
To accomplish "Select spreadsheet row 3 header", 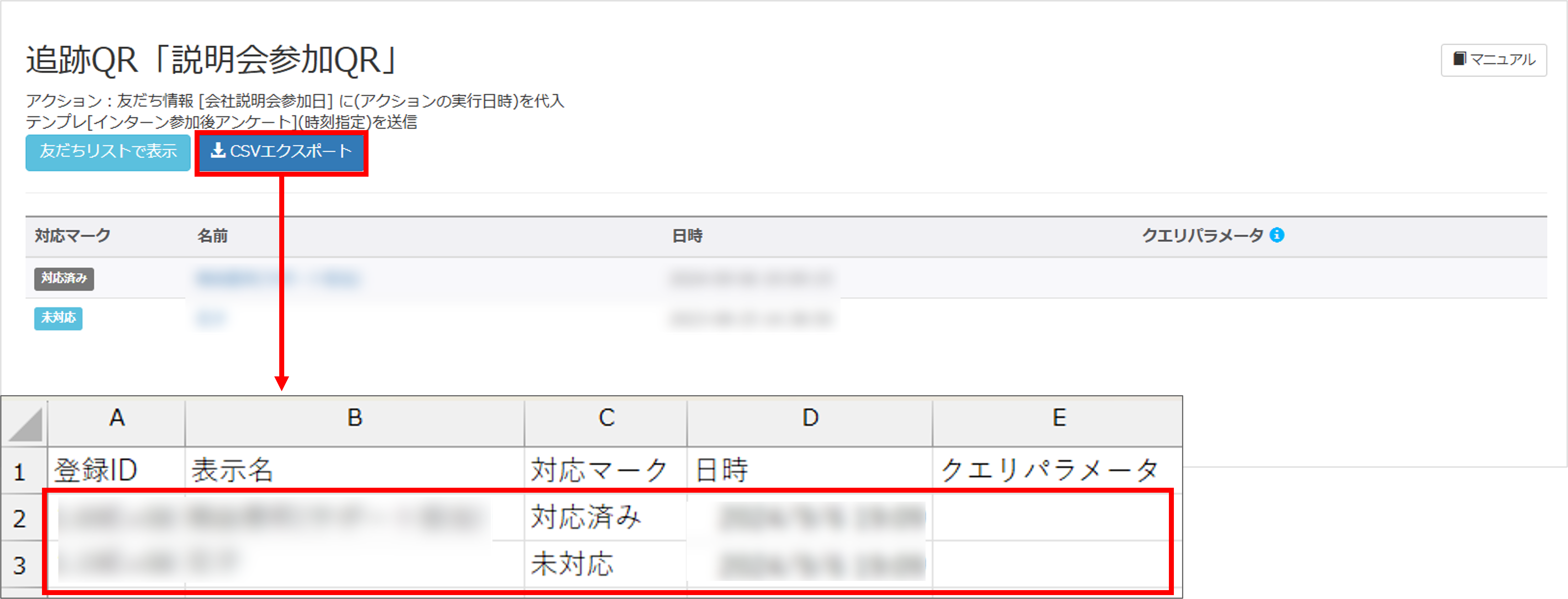I will (x=20, y=566).
